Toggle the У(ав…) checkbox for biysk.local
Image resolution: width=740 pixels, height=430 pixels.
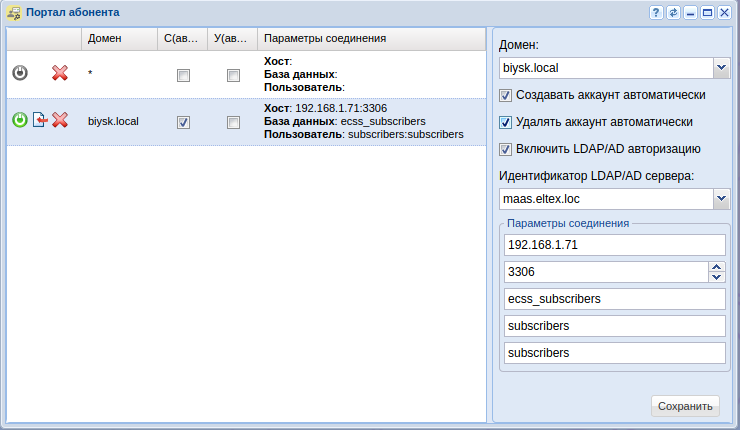coord(233,122)
